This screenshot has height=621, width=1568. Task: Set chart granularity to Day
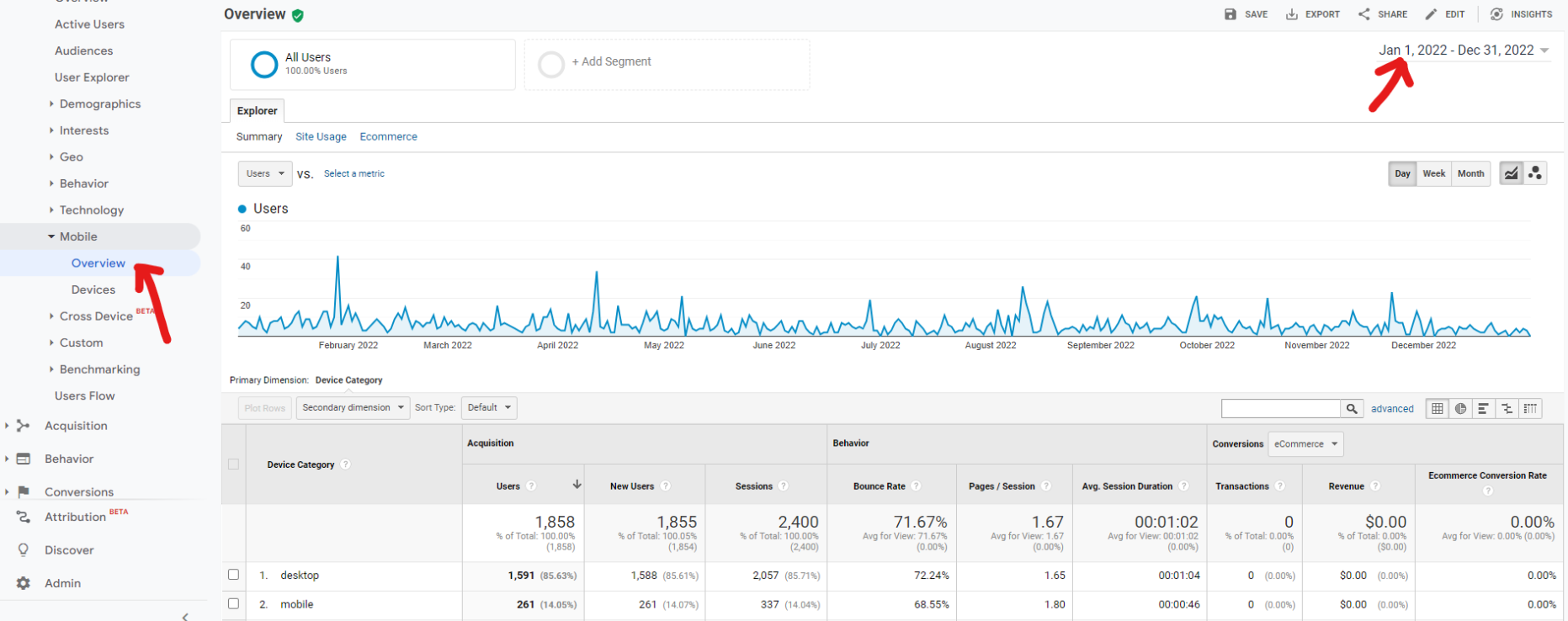coord(1402,173)
